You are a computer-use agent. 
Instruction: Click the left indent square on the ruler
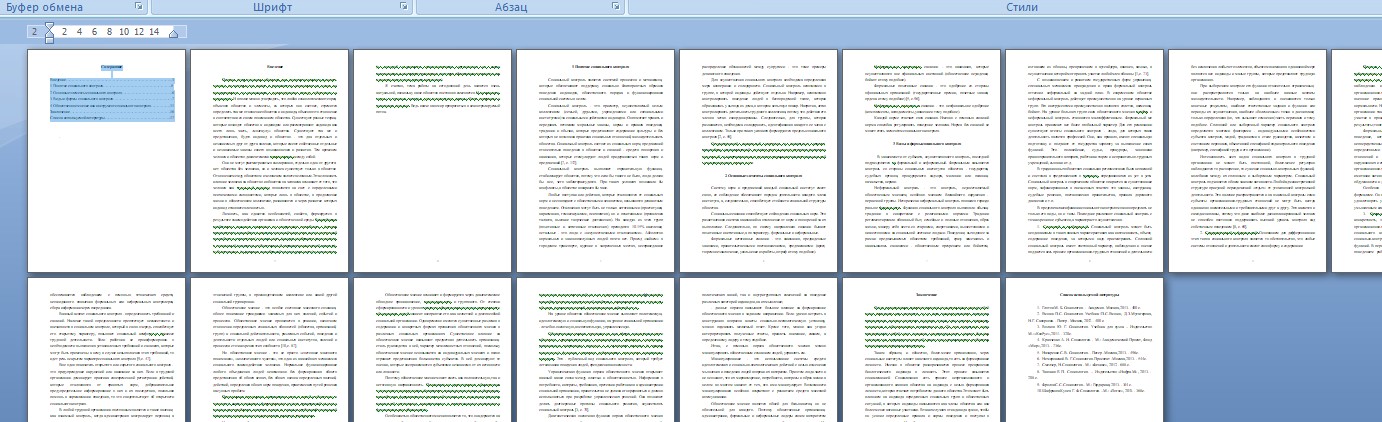[x=49, y=39]
